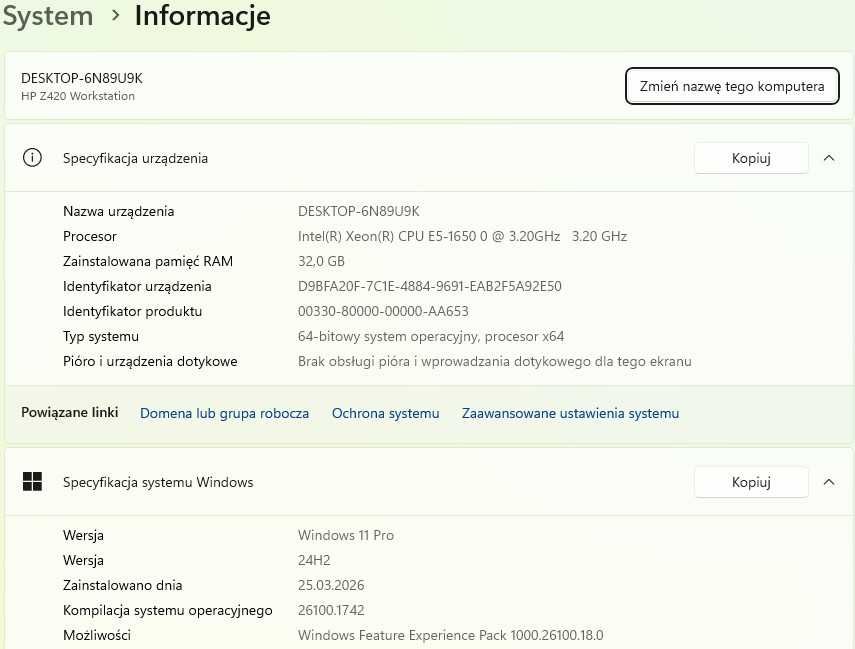Select product ID 00330-80000-00000-AA653
The image size is (855, 649).
click(383, 311)
